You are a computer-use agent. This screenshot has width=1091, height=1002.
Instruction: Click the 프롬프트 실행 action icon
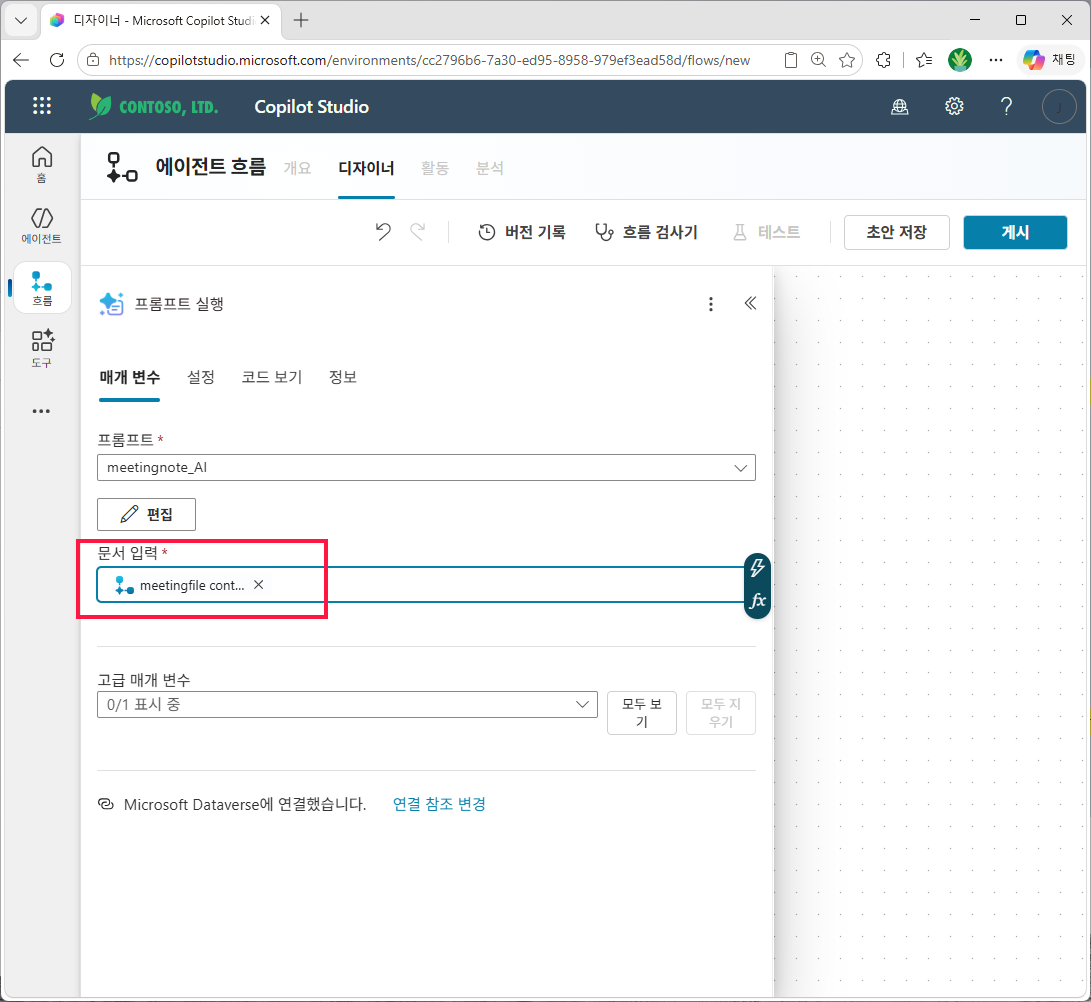[111, 304]
